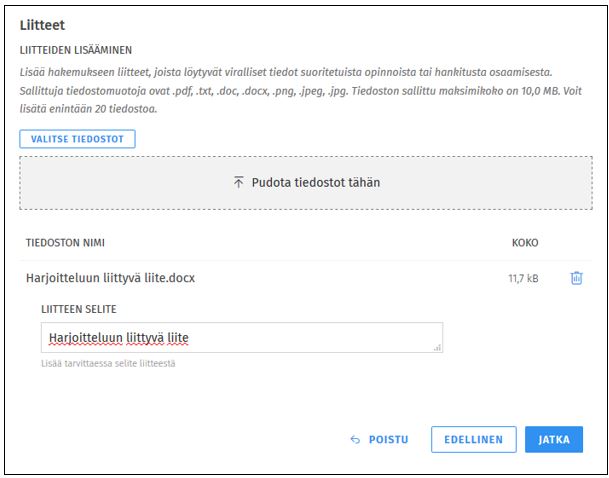Image resolution: width=609 pixels, height=478 pixels.
Task: Click the return arrow icon beside POISTU
Action: pyautogui.click(x=355, y=440)
